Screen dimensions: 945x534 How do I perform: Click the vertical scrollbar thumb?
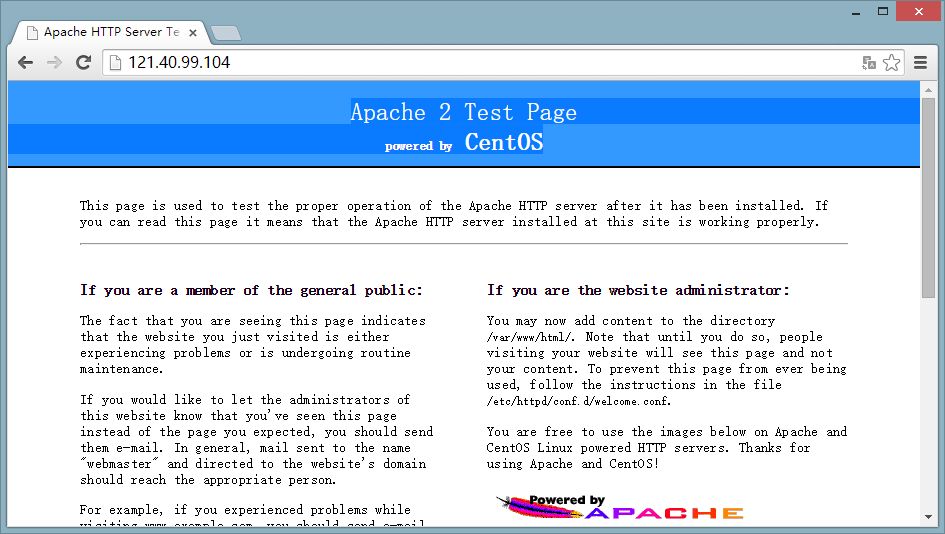(928, 198)
